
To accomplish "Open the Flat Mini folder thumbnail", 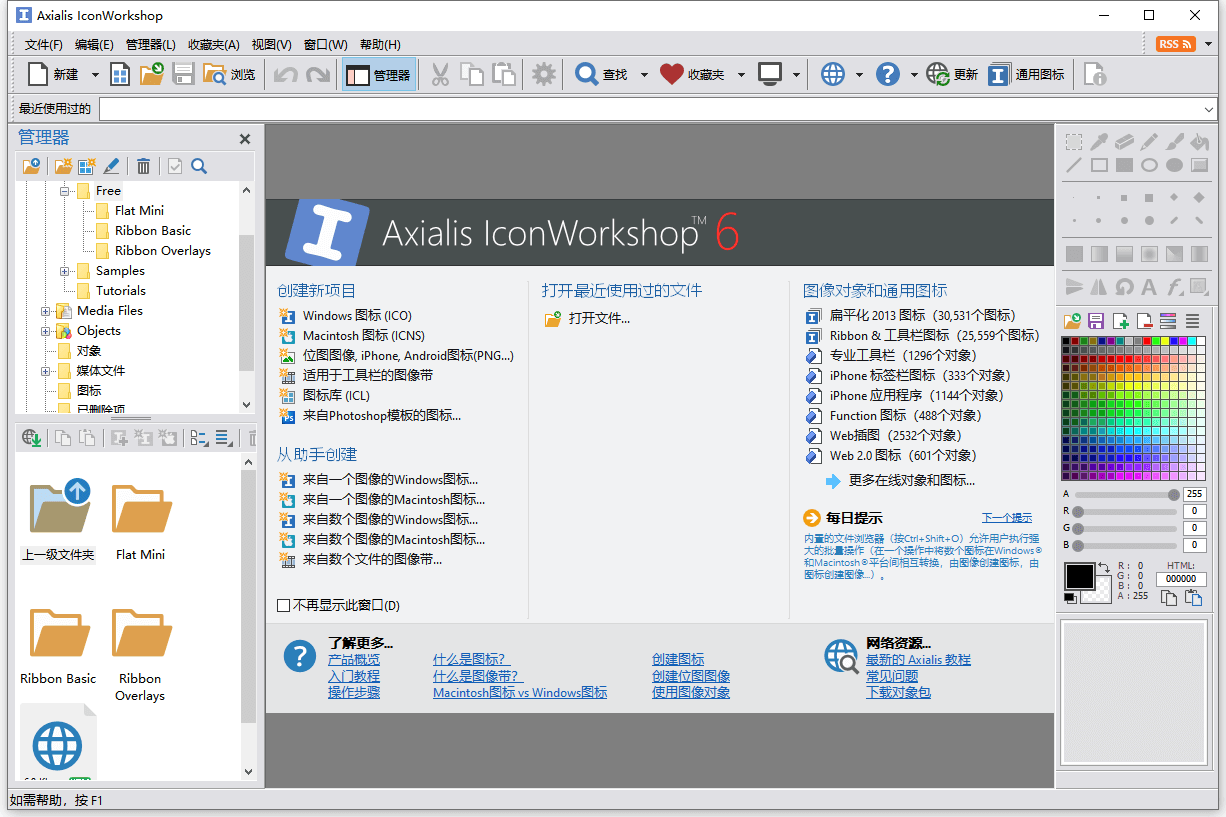I will (140, 522).
